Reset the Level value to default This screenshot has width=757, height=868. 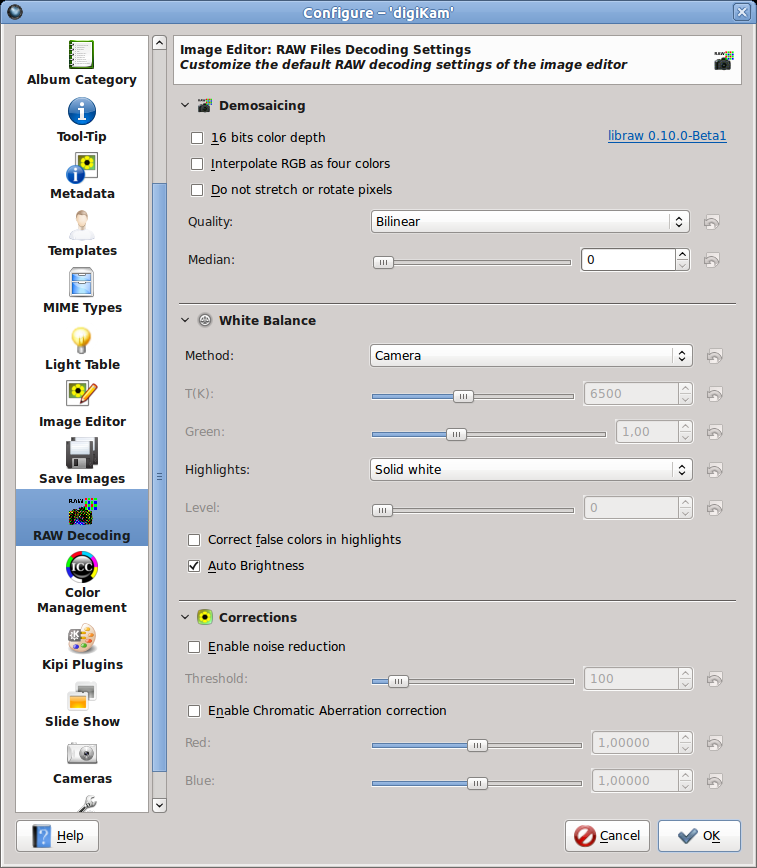click(x=715, y=508)
